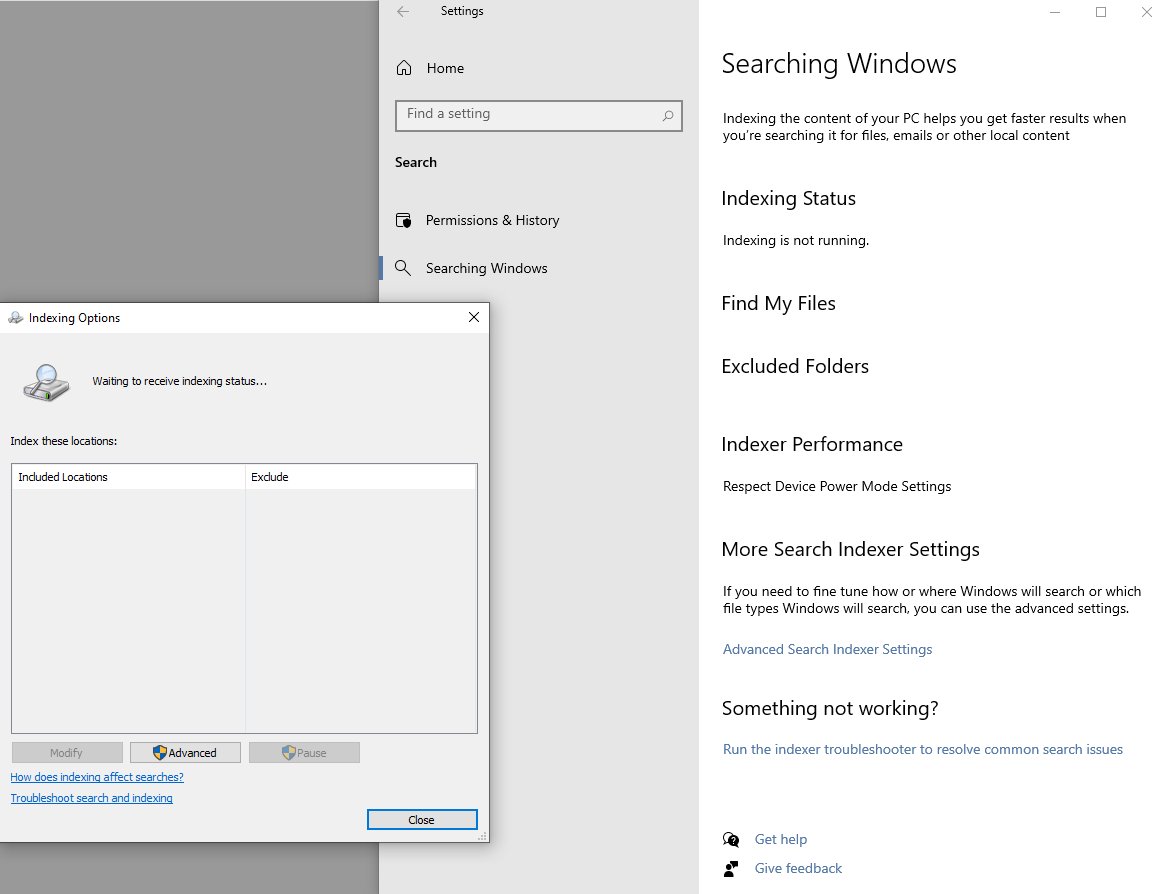This screenshot has width=1168, height=894.
Task: Open Troubleshoot search and indexing link
Action: (x=92, y=798)
